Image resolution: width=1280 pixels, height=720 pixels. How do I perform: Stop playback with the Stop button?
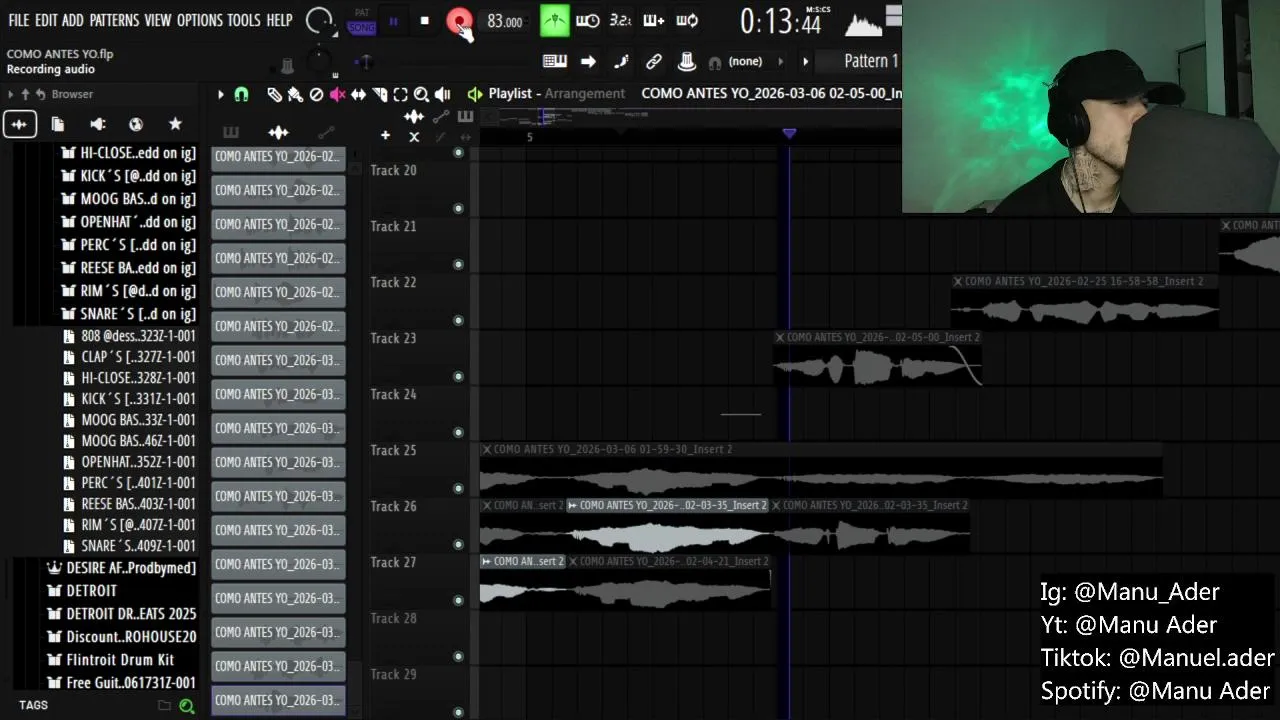[424, 21]
